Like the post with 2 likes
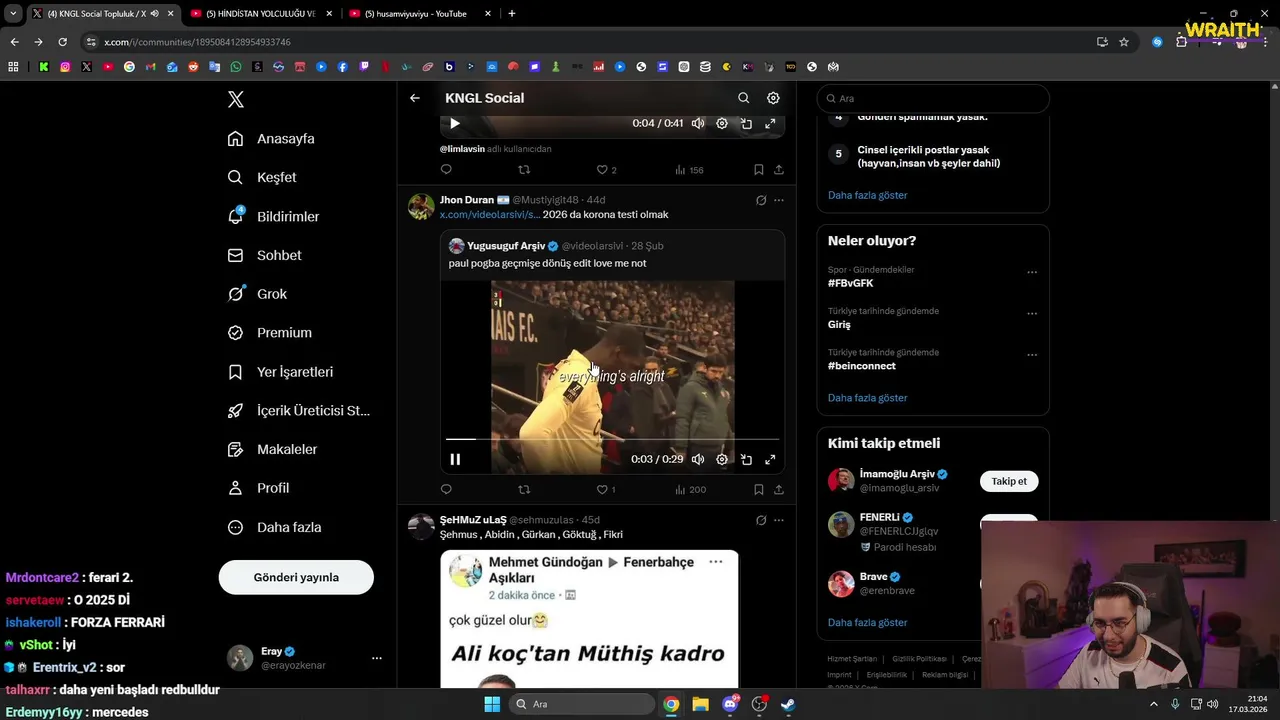The width and height of the screenshot is (1280, 720). [x=606, y=170]
